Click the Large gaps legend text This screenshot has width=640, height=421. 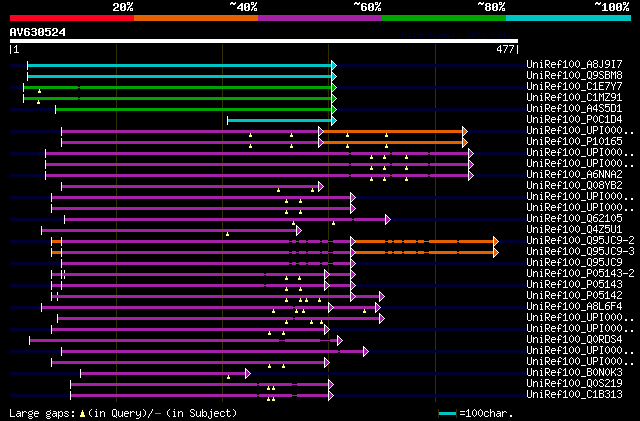tap(123, 413)
